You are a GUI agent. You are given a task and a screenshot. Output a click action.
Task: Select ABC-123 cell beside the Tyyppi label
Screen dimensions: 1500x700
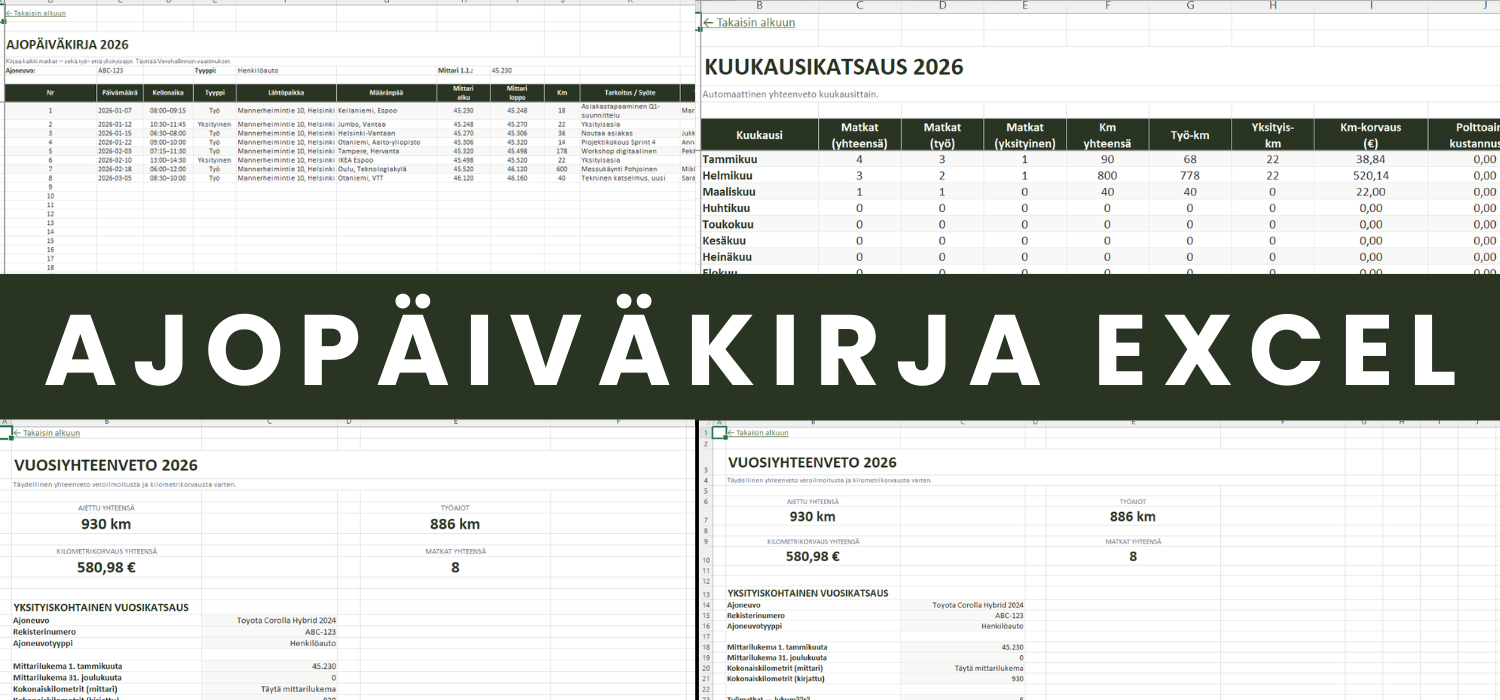(111, 71)
